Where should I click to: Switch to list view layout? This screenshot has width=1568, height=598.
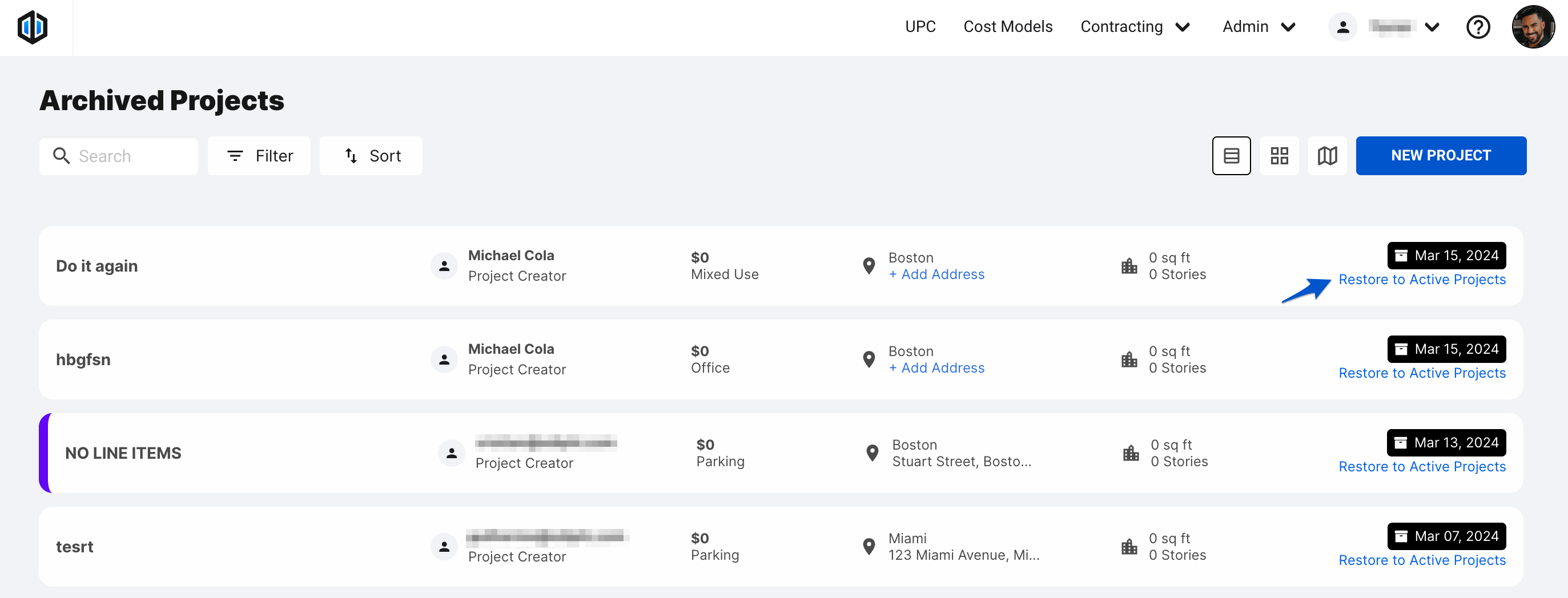[x=1231, y=156]
